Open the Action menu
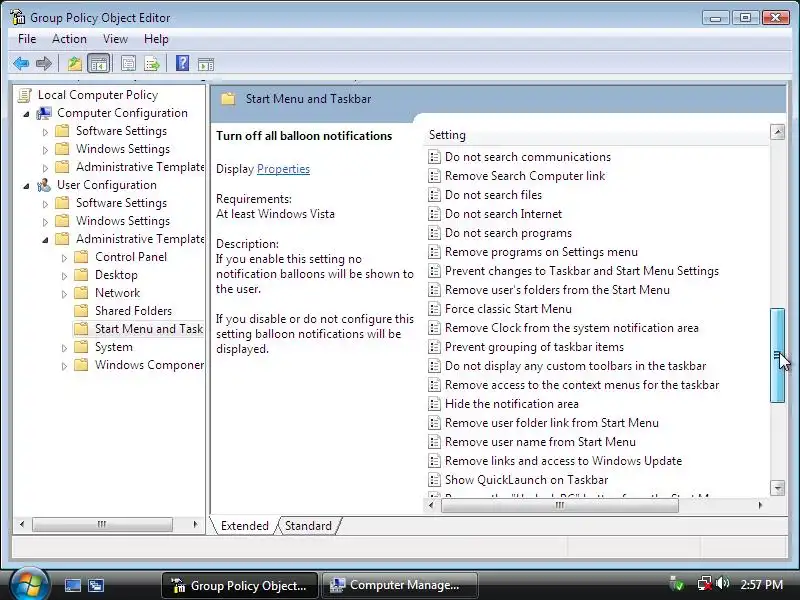800x600 pixels. pyautogui.click(x=69, y=39)
